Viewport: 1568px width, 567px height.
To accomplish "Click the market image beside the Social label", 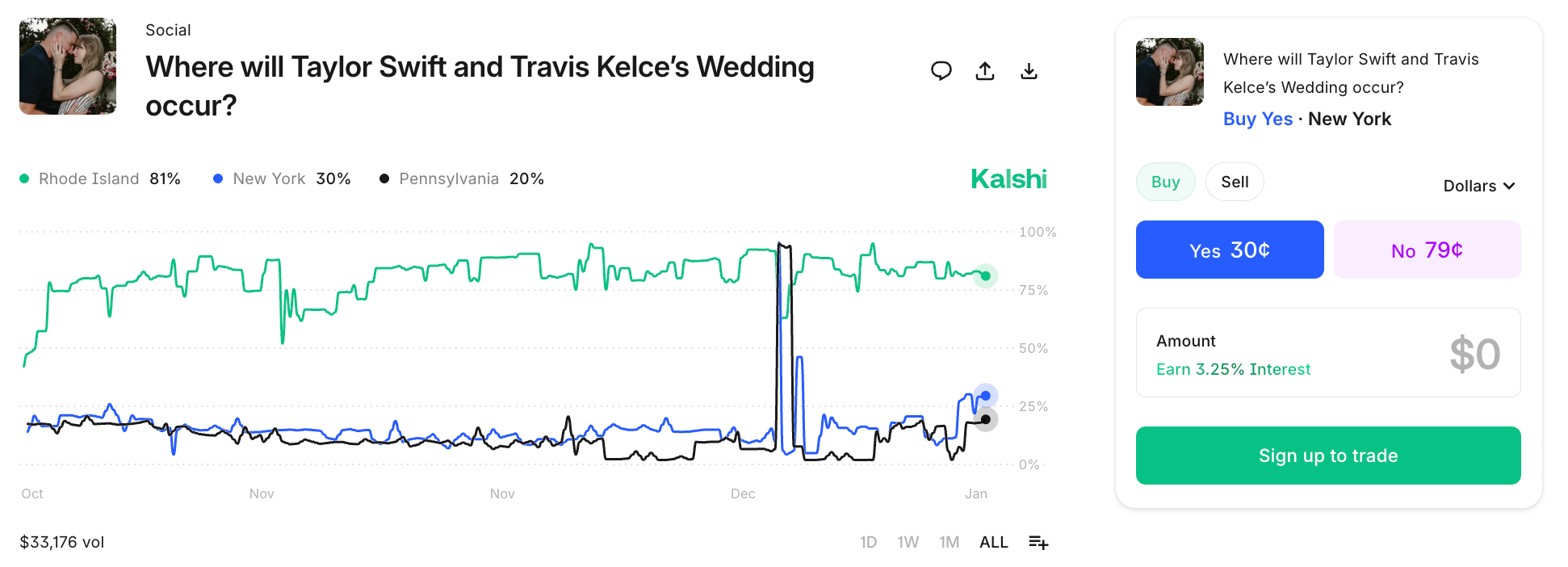I will (x=67, y=66).
